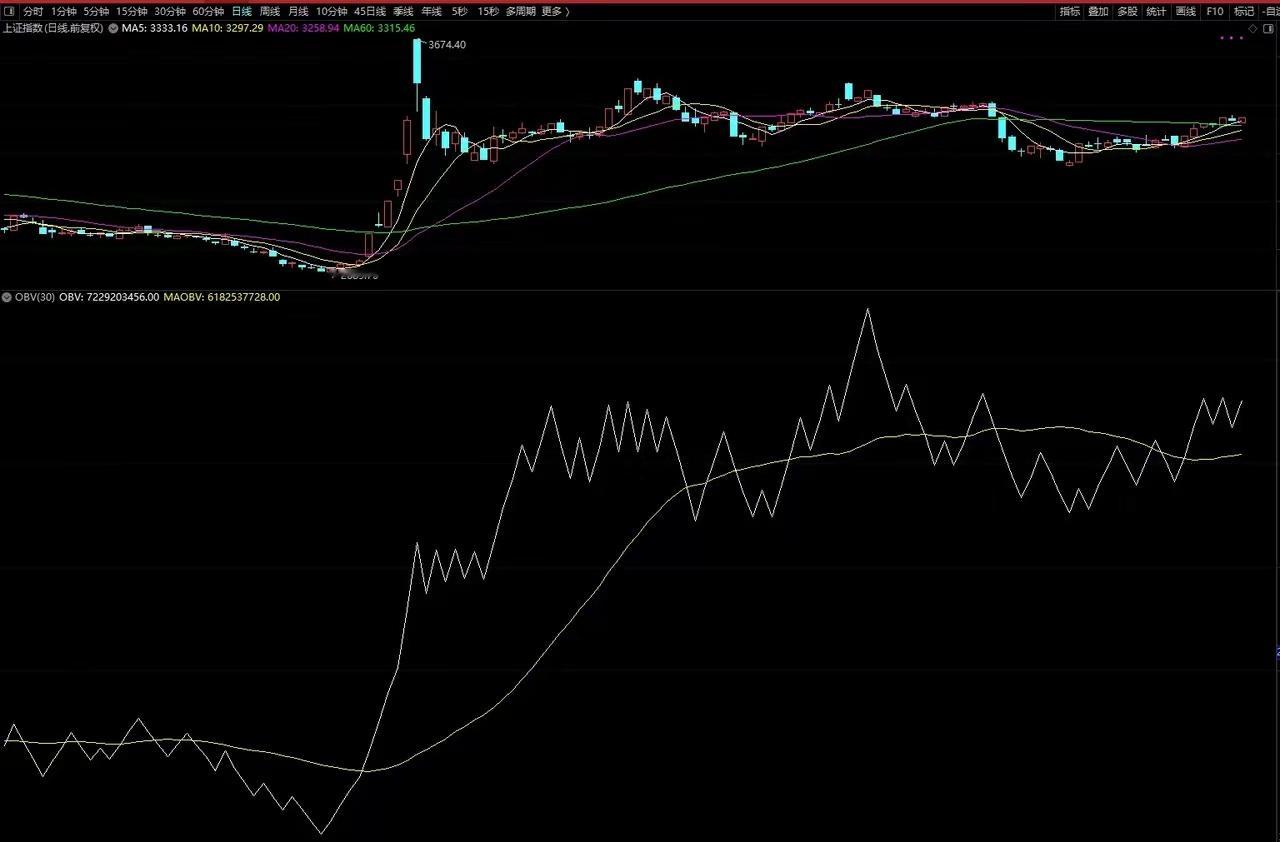
Task: Switch chart to 年线 yearly period
Action: 431,11
